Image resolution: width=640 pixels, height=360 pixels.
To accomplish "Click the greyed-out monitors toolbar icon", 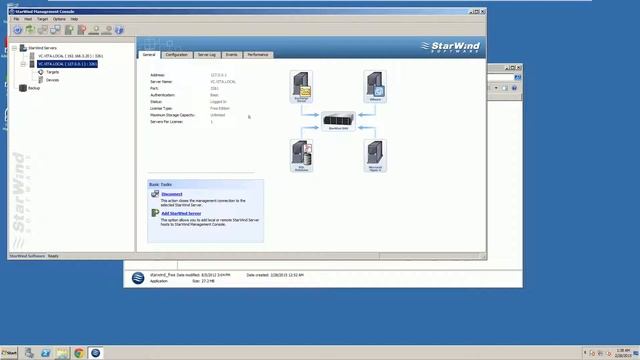I will coord(43,30).
